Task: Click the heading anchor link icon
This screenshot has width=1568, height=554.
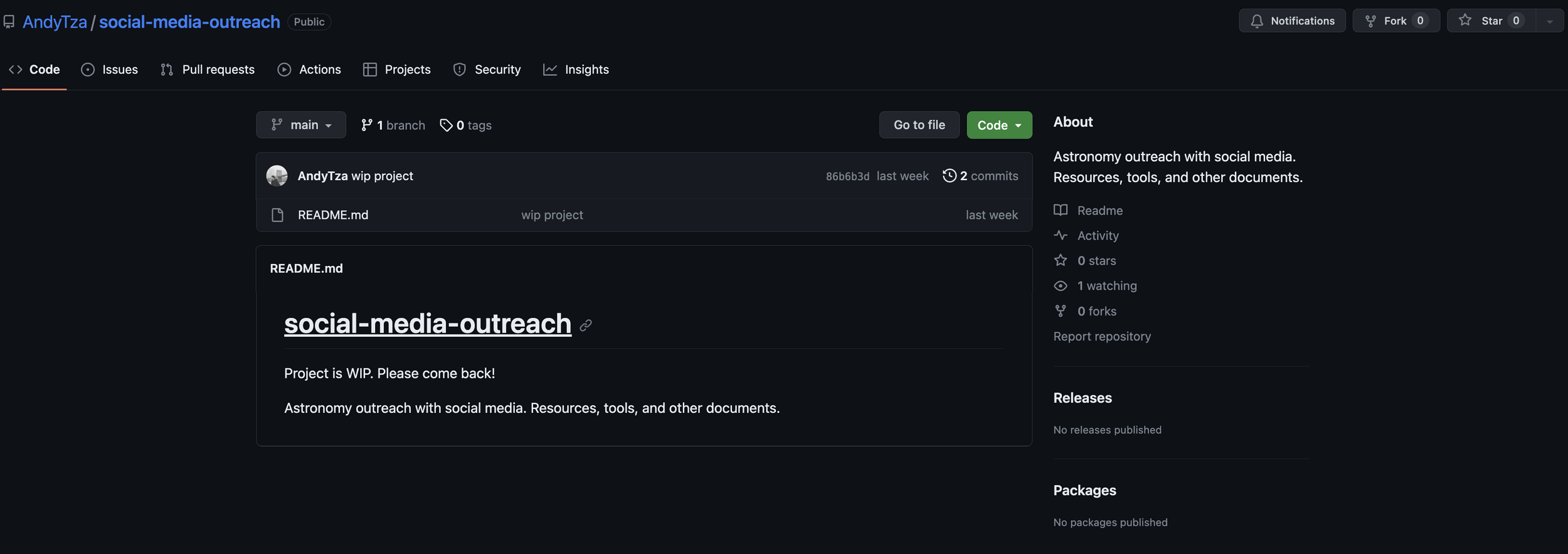Action: point(586,325)
